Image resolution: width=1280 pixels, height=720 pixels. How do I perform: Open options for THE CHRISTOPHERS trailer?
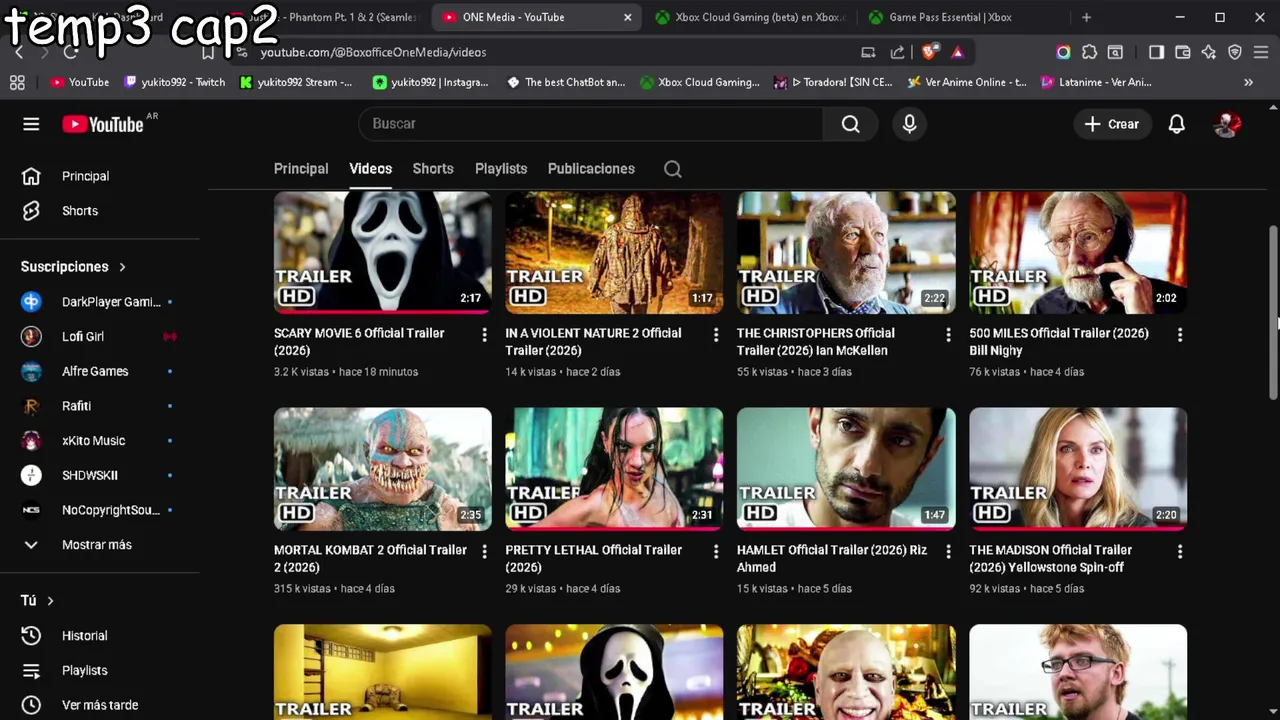pos(948,335)
